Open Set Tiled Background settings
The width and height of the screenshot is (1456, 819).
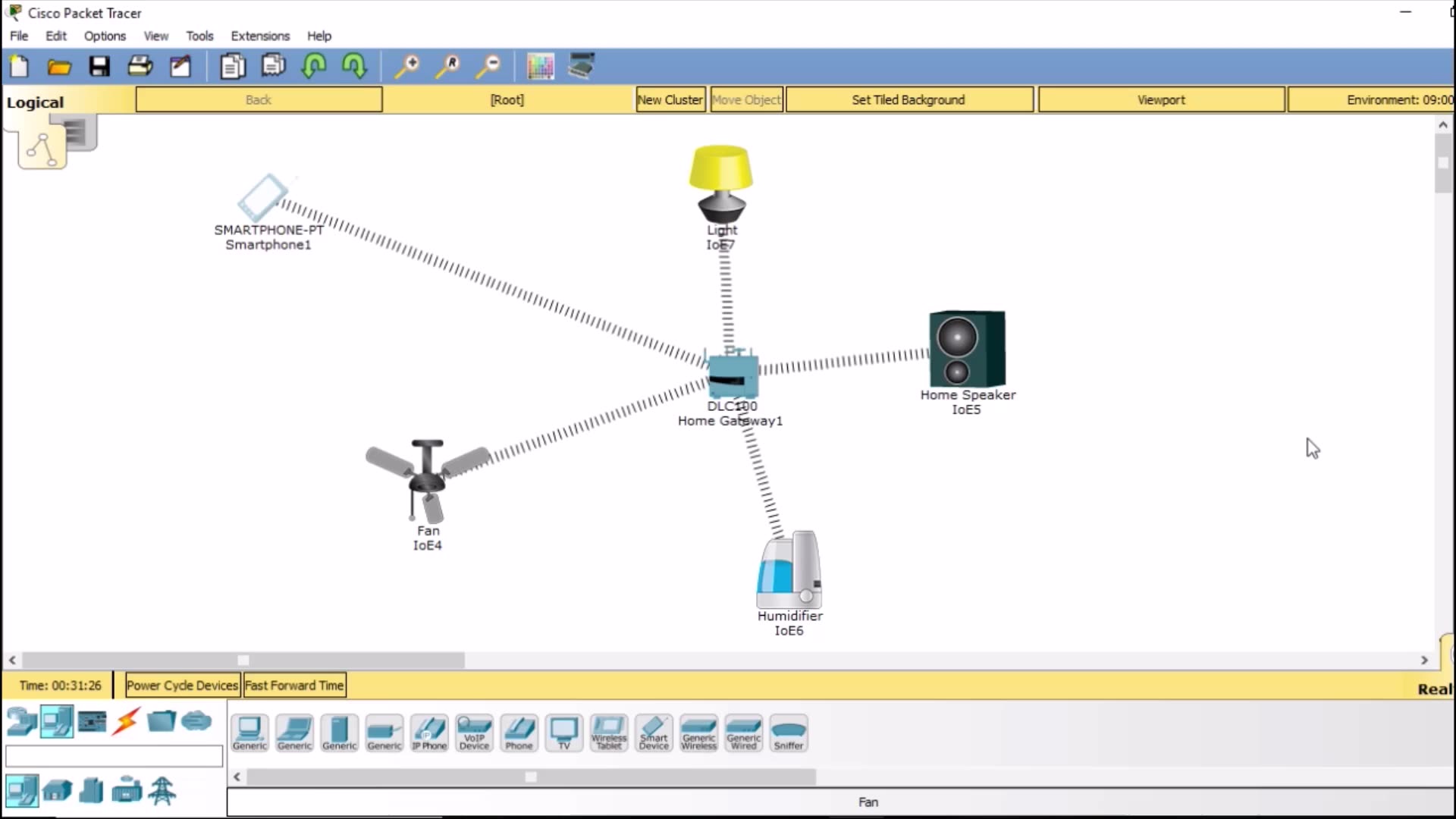(908, 99)
